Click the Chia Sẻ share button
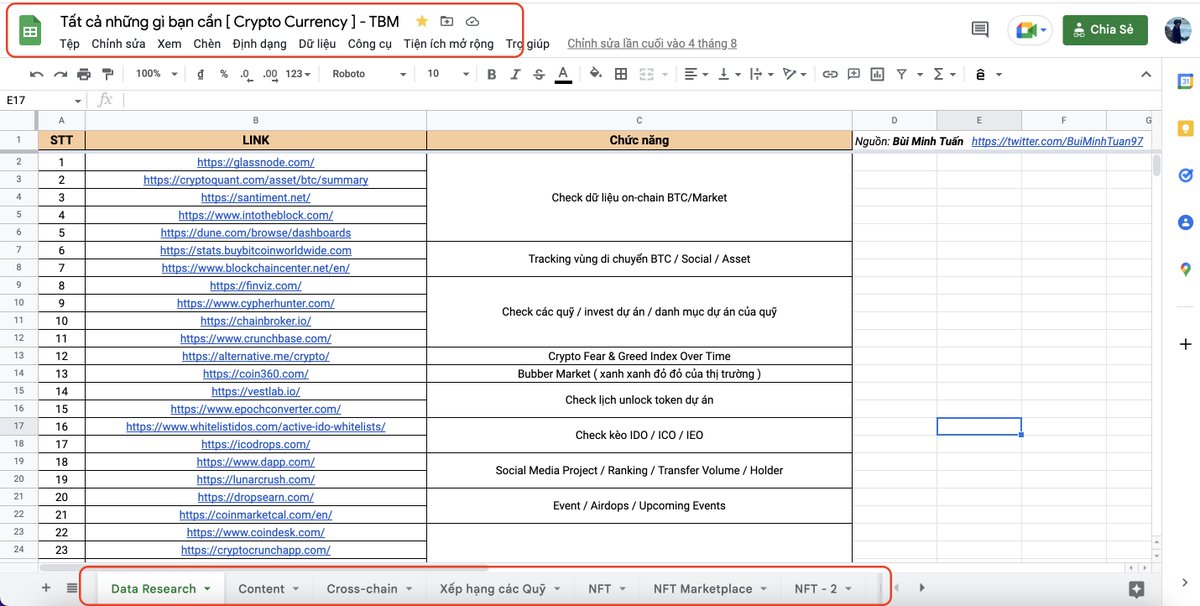 [1104, 30]
